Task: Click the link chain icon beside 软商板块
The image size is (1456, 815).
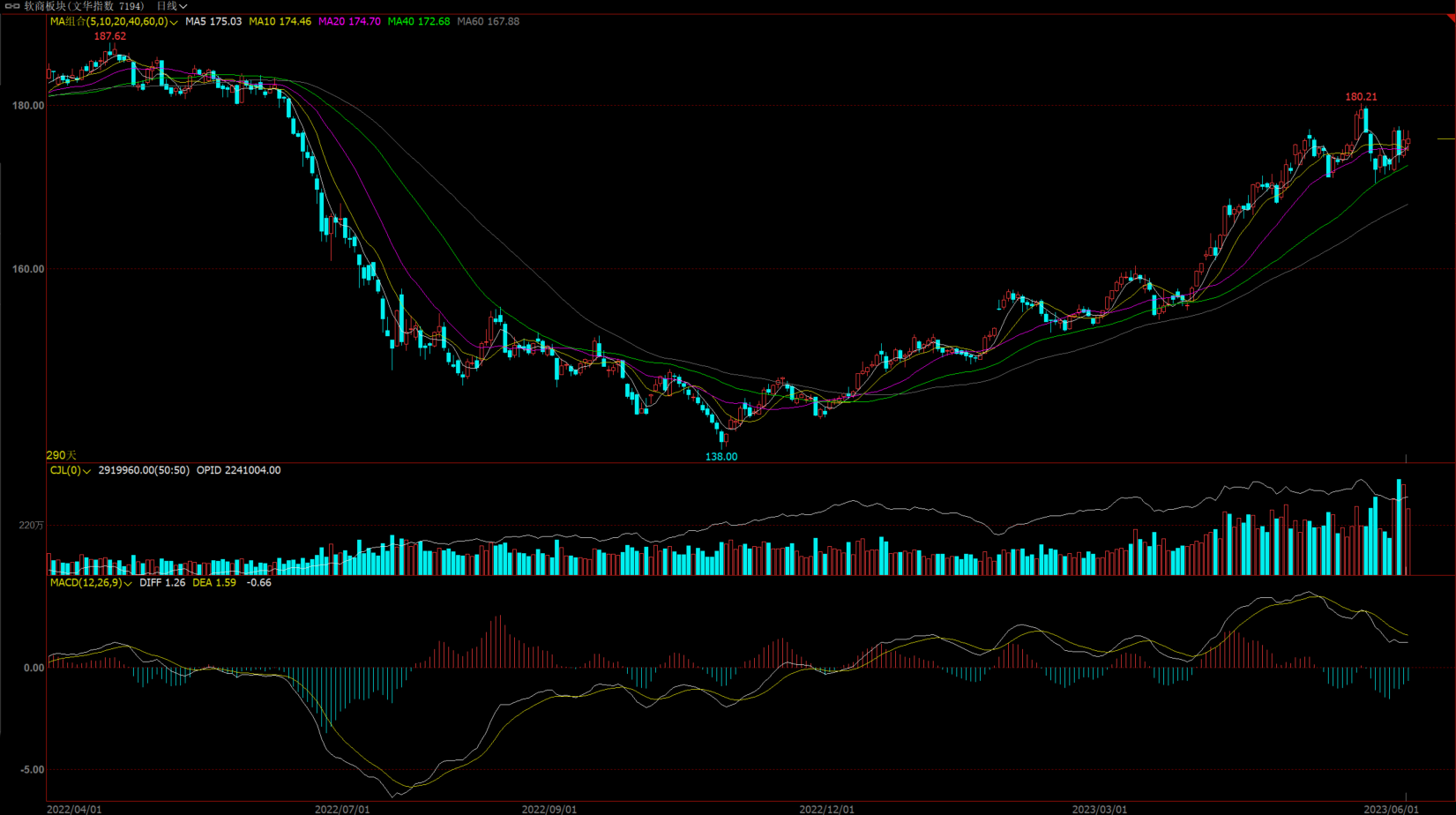Action: (x=12, y=6)
